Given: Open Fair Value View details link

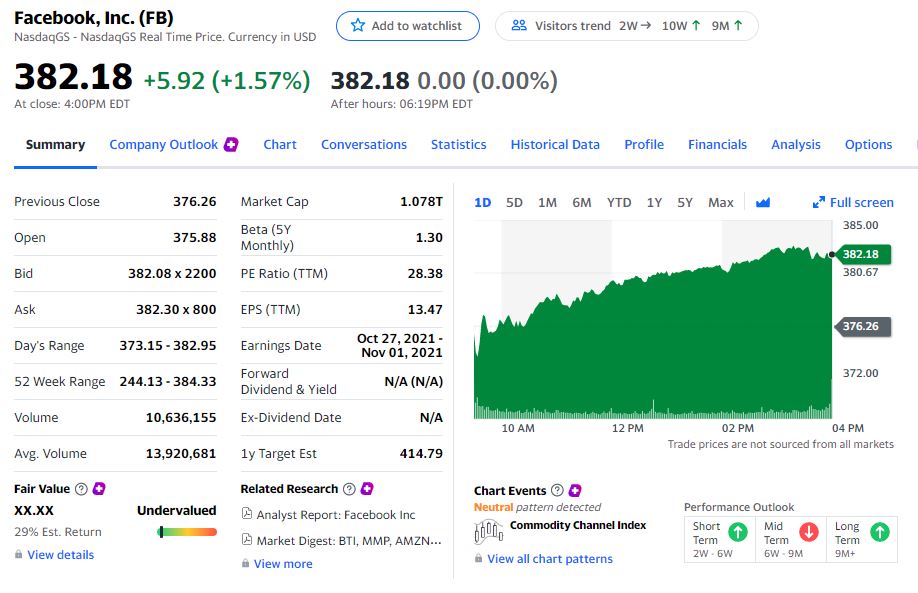Looking at the screenshot, I should (60, 554).
